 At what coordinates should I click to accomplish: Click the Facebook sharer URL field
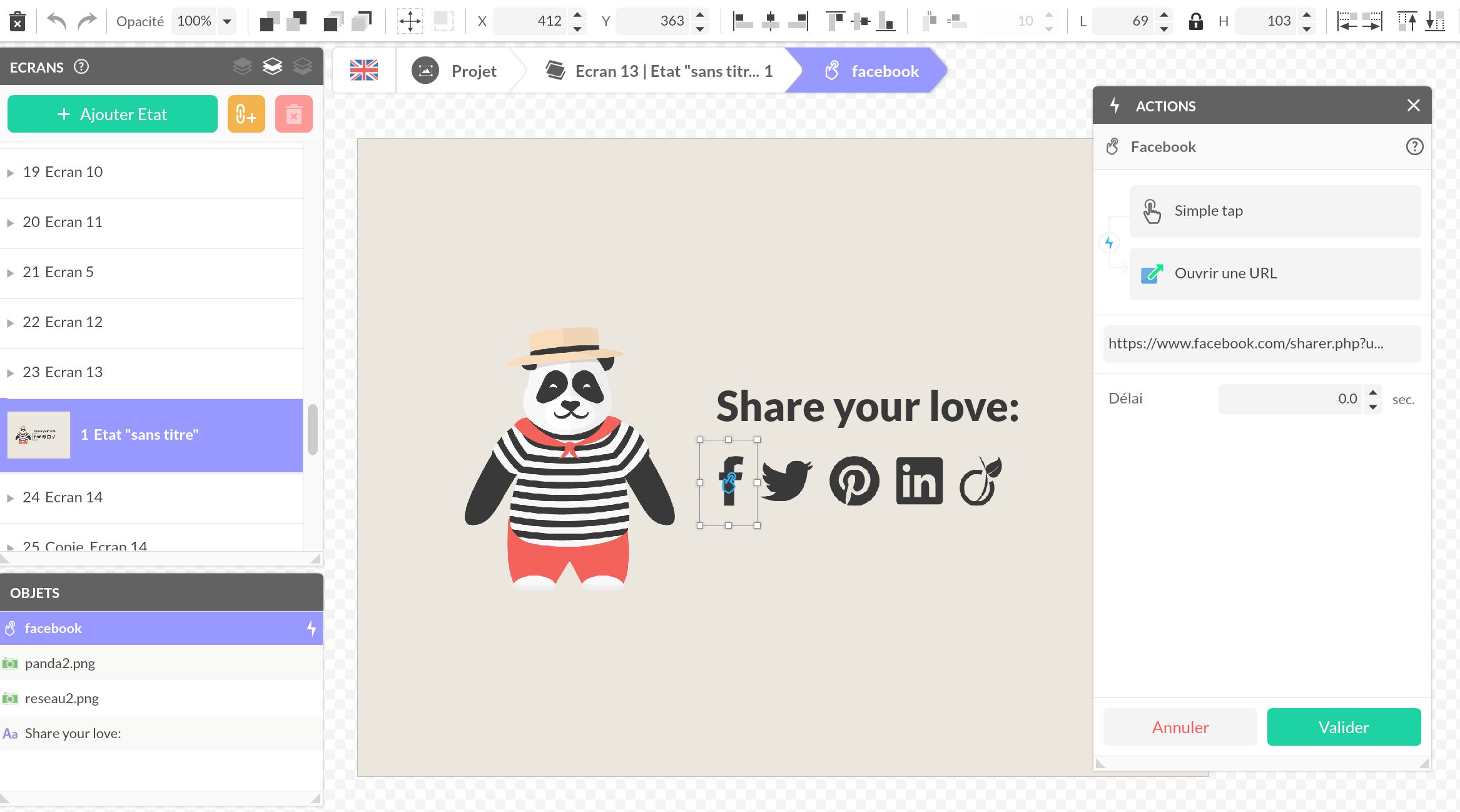1261,343
